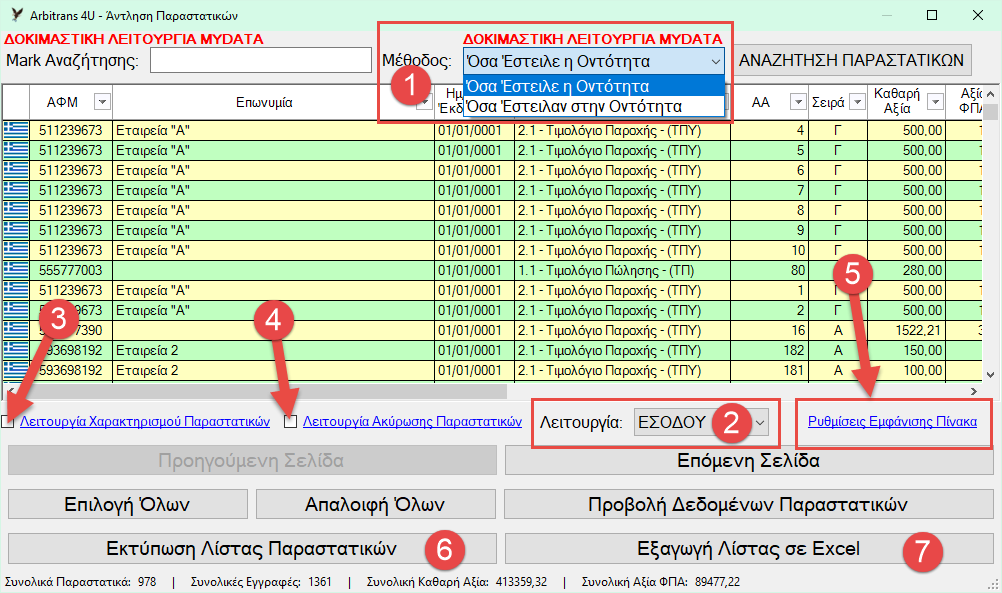
Task: Pick the flag icon in the AA 9 row
Action: [16, 230]
